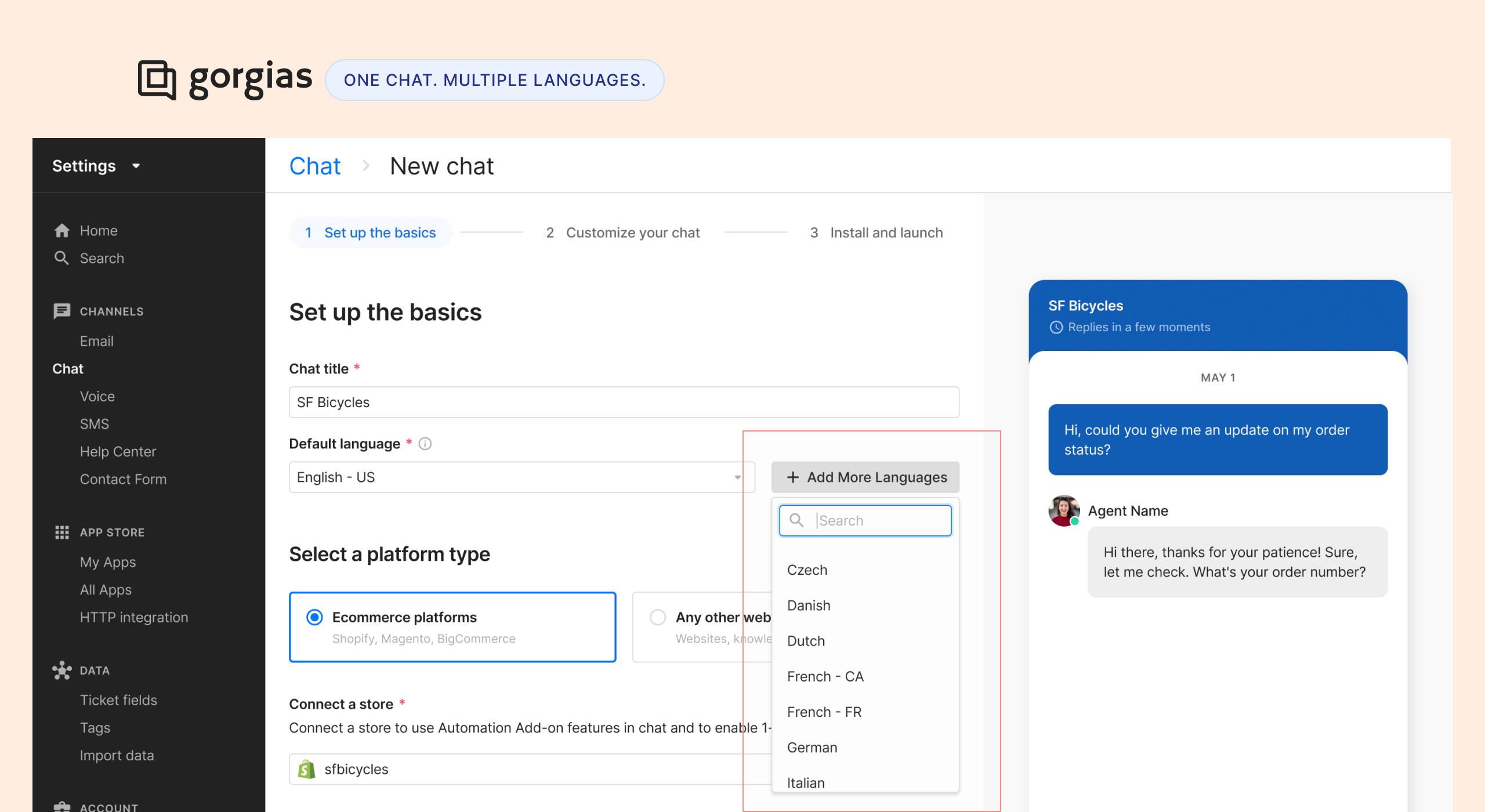
Task: Open Tags in sidebar
Action: (95, 728)
